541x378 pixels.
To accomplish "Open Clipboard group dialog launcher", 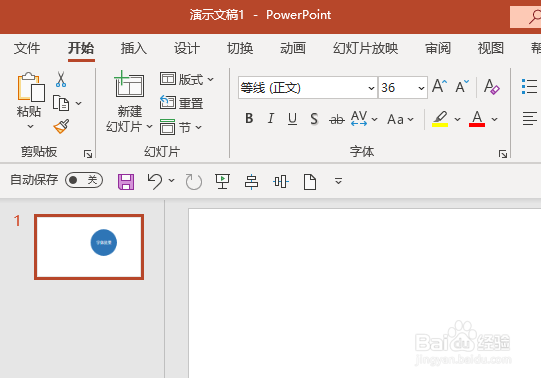I will pyautogui.click(x=88, y=154).
